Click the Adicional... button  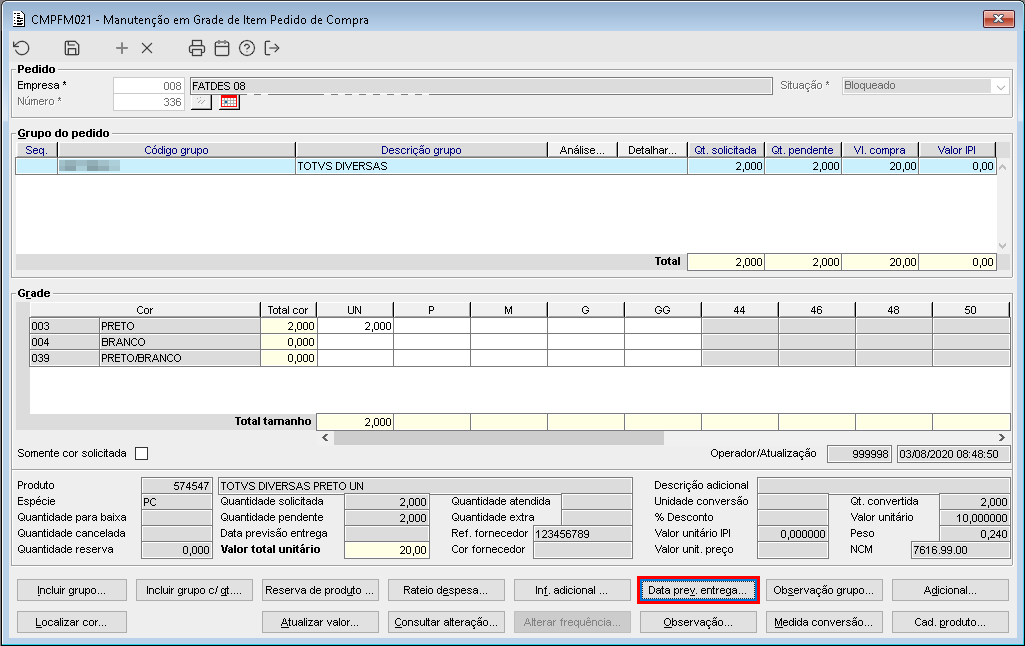950,590
